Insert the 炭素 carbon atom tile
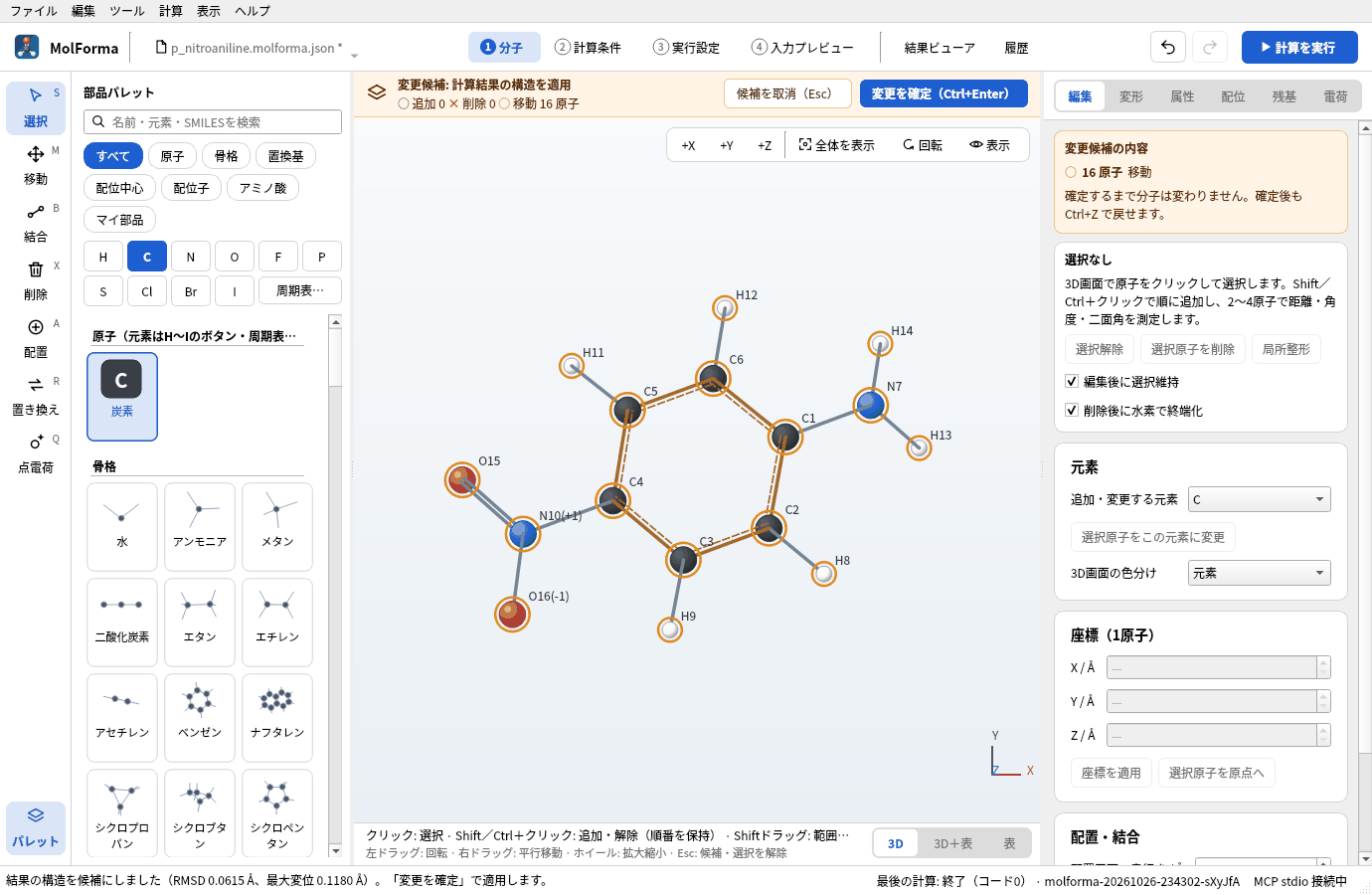The height and width of the screenshot is (895, 1372). click(x=122, y=397)
